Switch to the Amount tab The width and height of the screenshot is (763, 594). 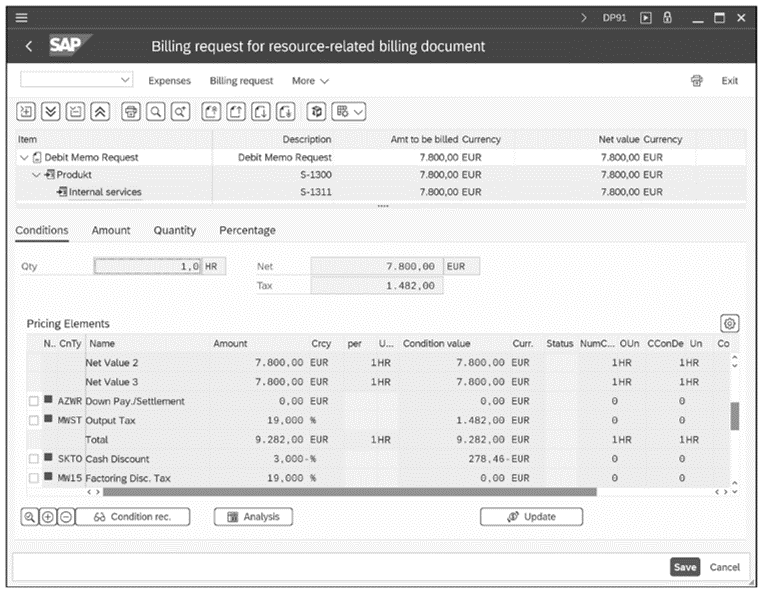click(x=111, y=230)
